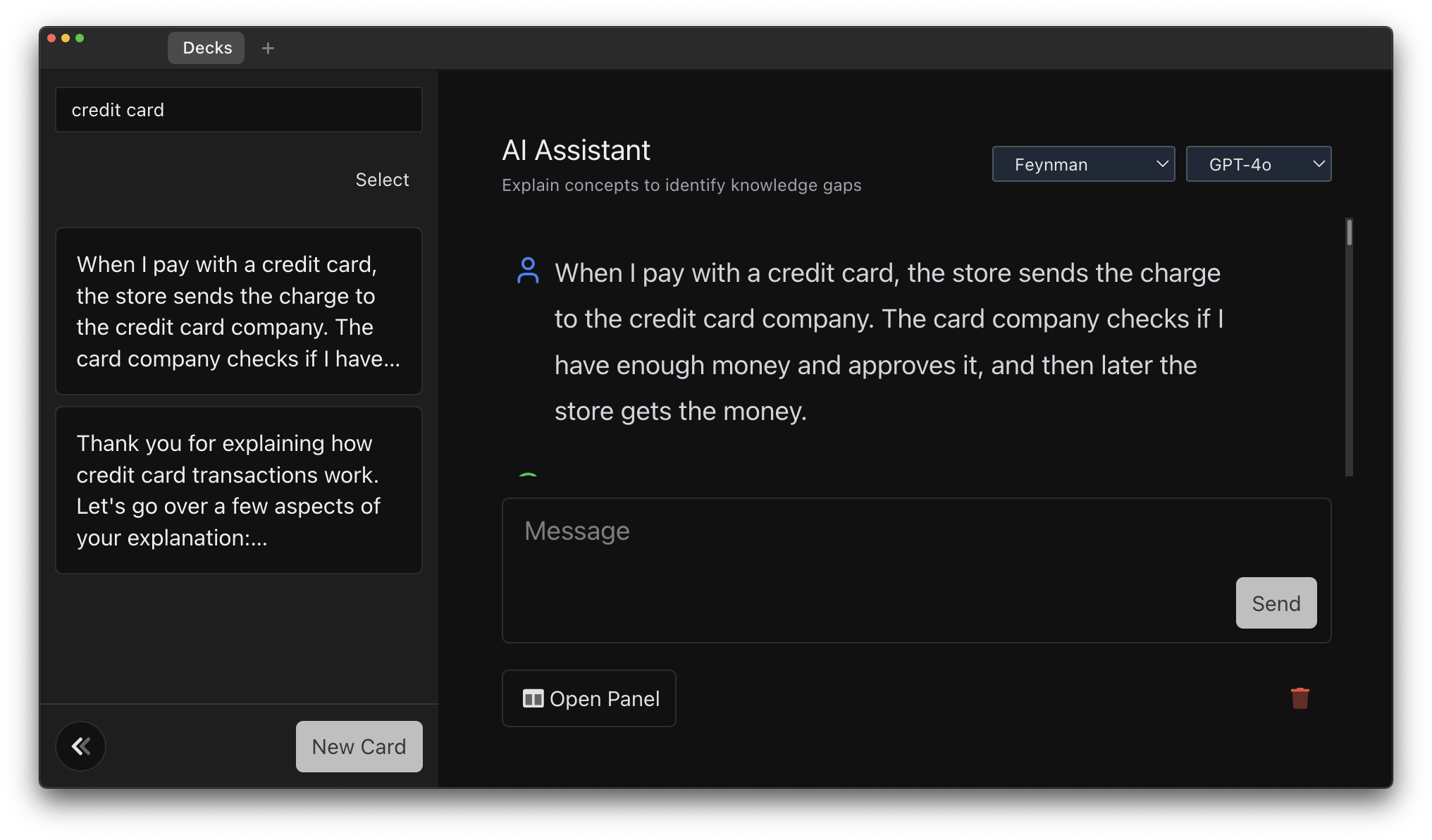Expand the Feynman dropdown chevron
Screen dimensions: 1432x840
[1162, 163]
